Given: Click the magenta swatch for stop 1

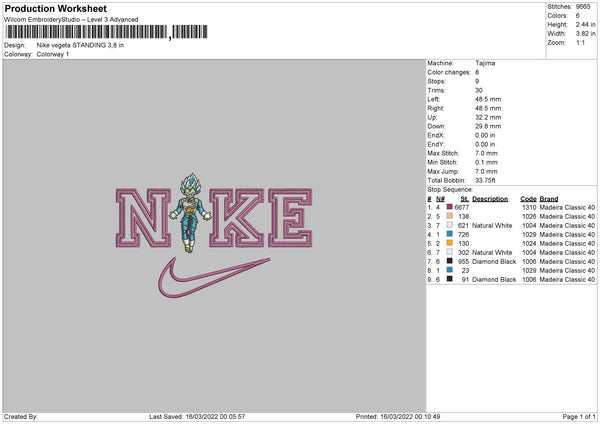Looking at the screenshot, I should pyautogui.click(x=450, y=207).
